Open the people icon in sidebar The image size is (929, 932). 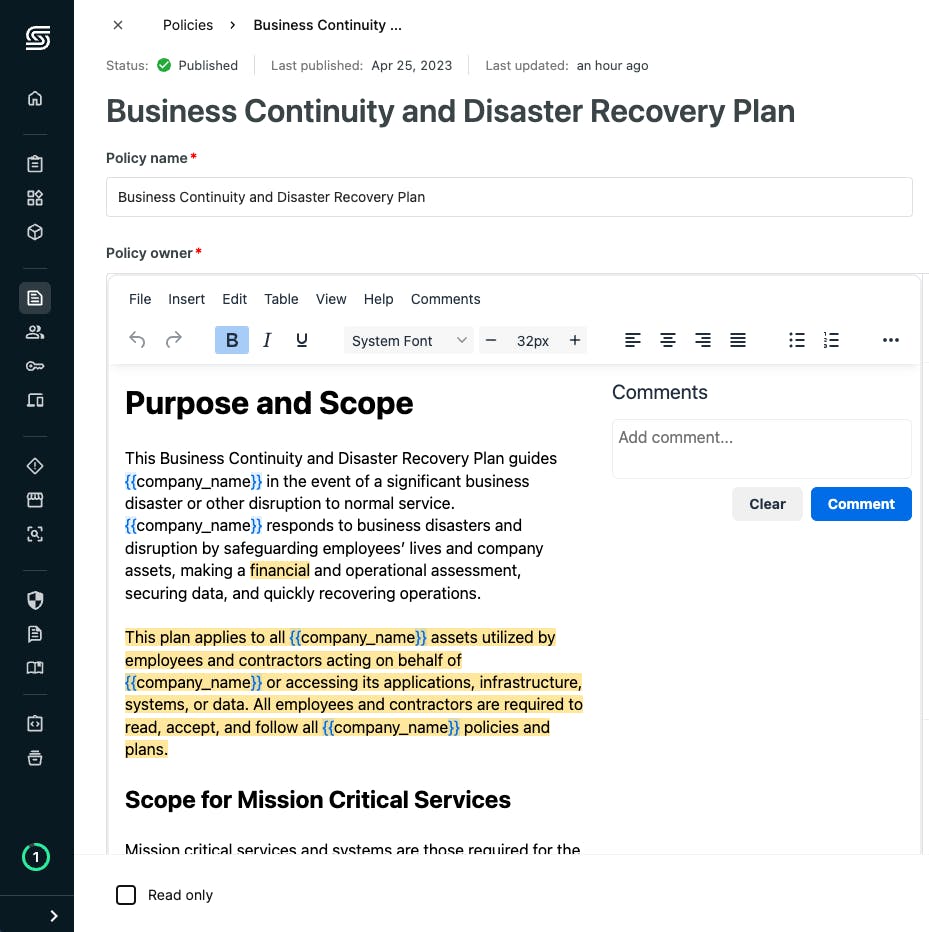coord(35,332)
